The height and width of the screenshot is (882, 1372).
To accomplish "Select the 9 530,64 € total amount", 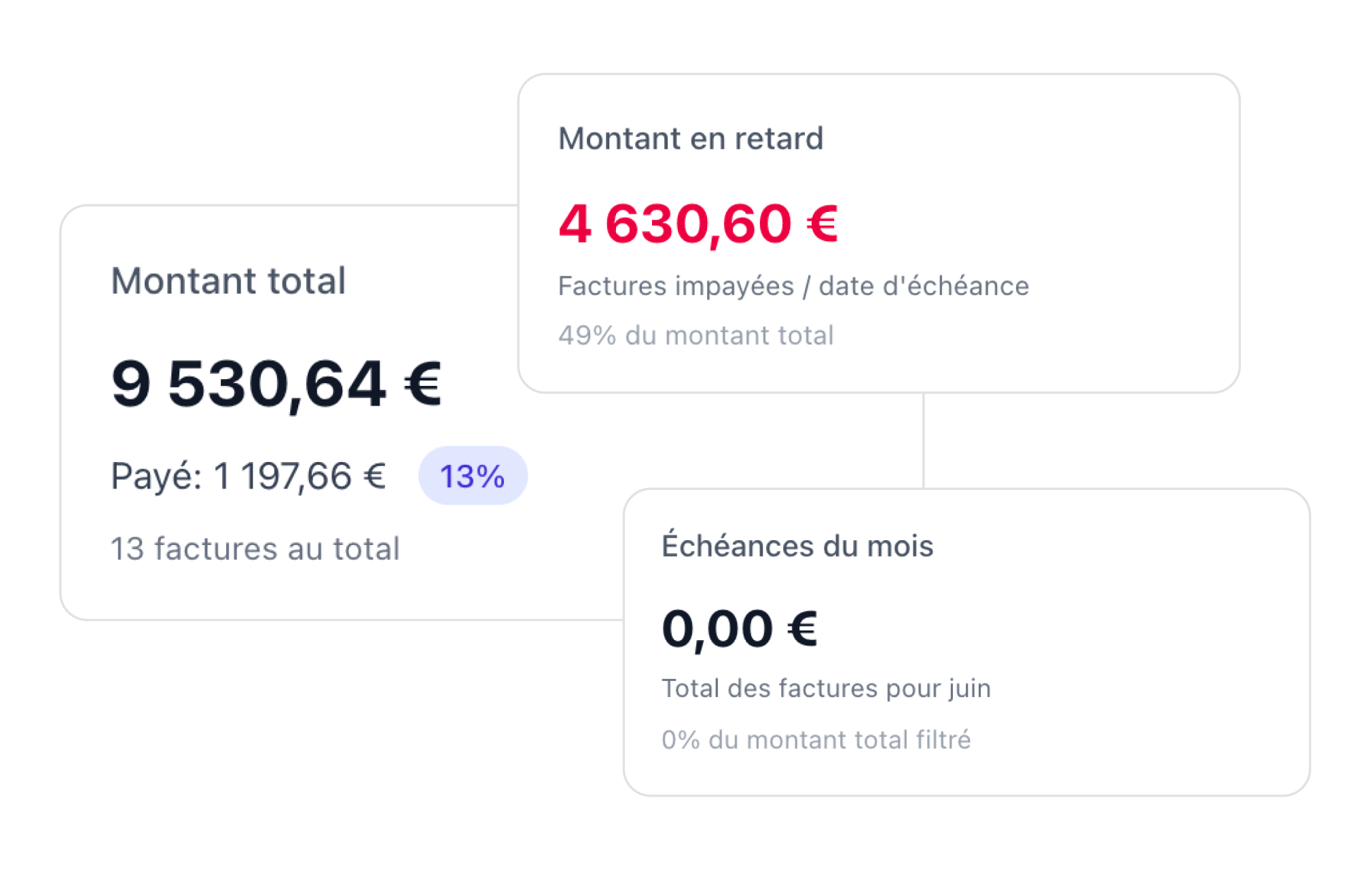I will 276,384.
